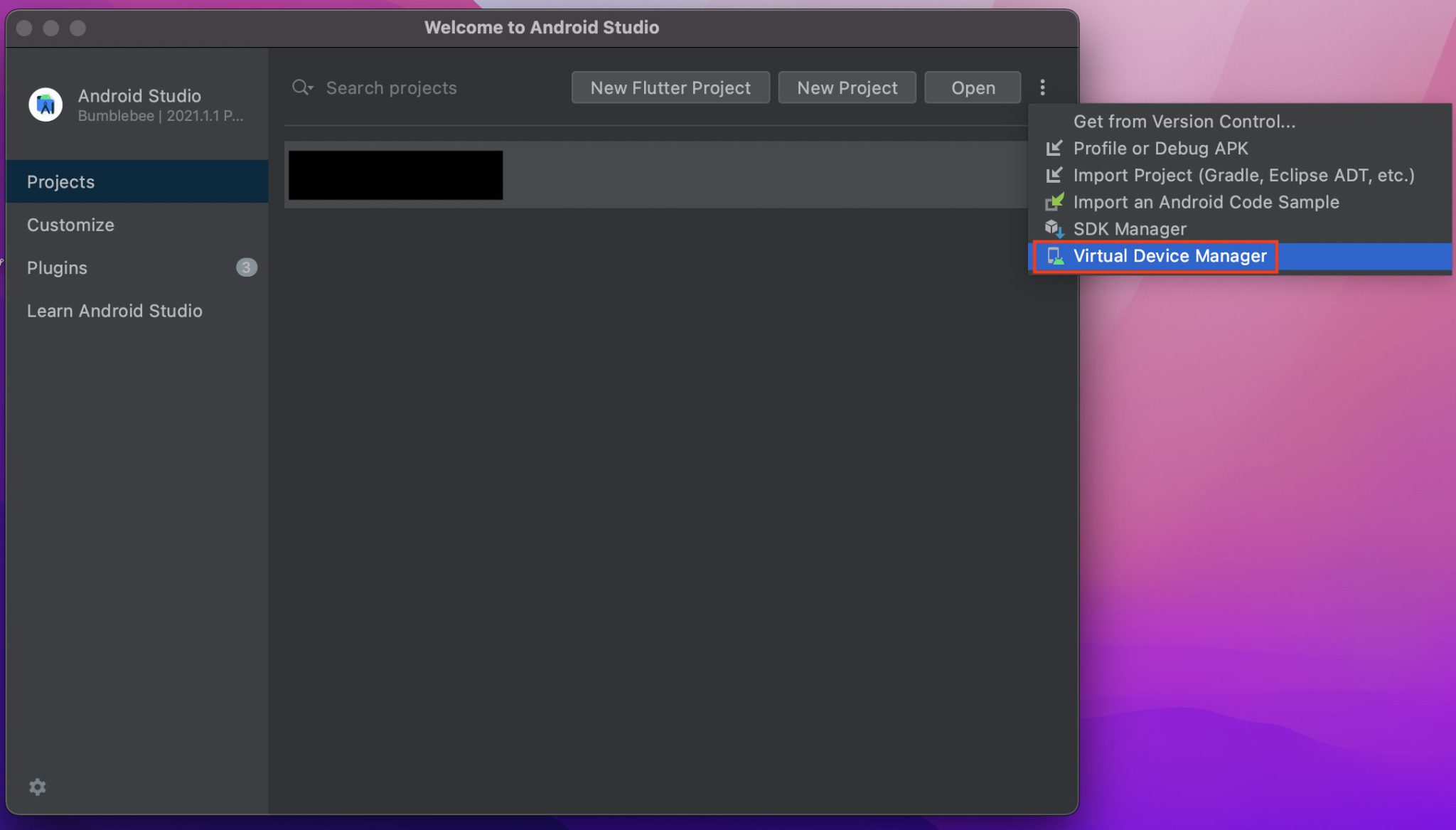Click the search magnifier icon
Image resolution: width=1456 pixels, height=830 pixels.
pyautogui.click(x=299, y=87)
